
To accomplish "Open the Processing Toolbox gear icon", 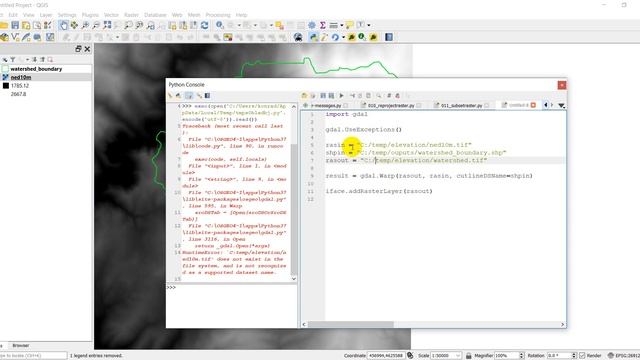I will tap(312, 25).
